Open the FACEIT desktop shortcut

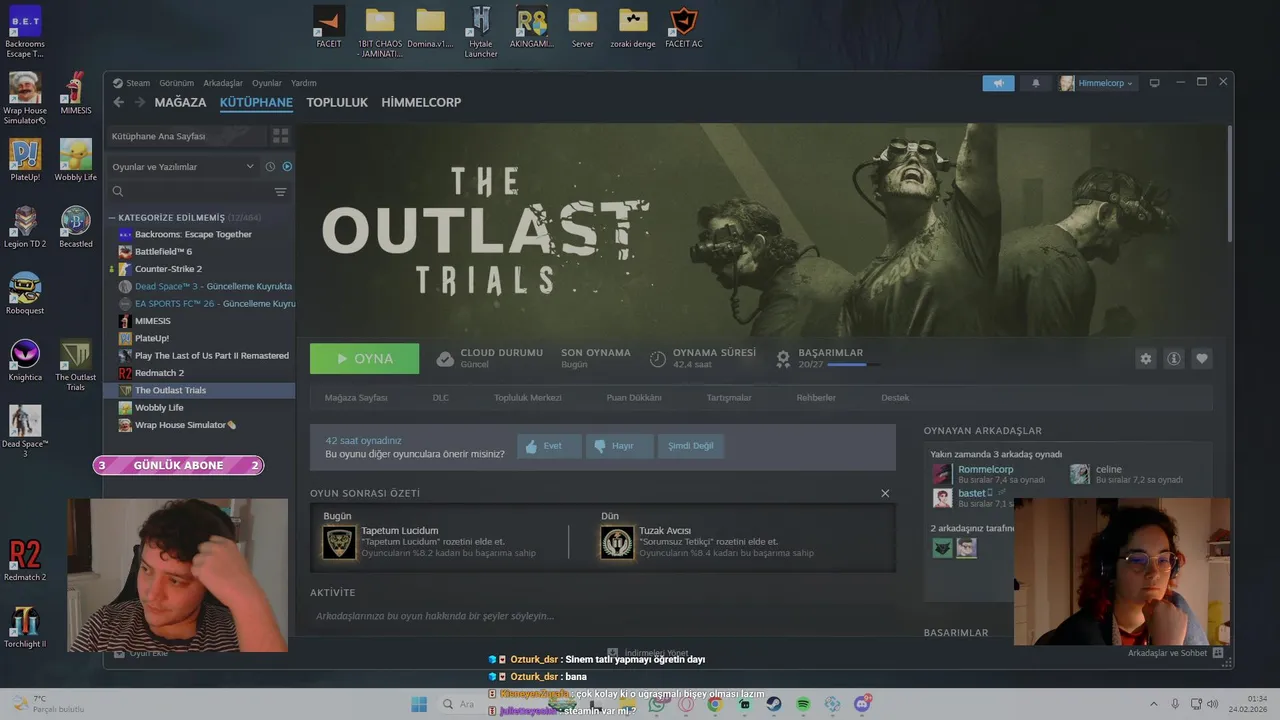(329, 27)
